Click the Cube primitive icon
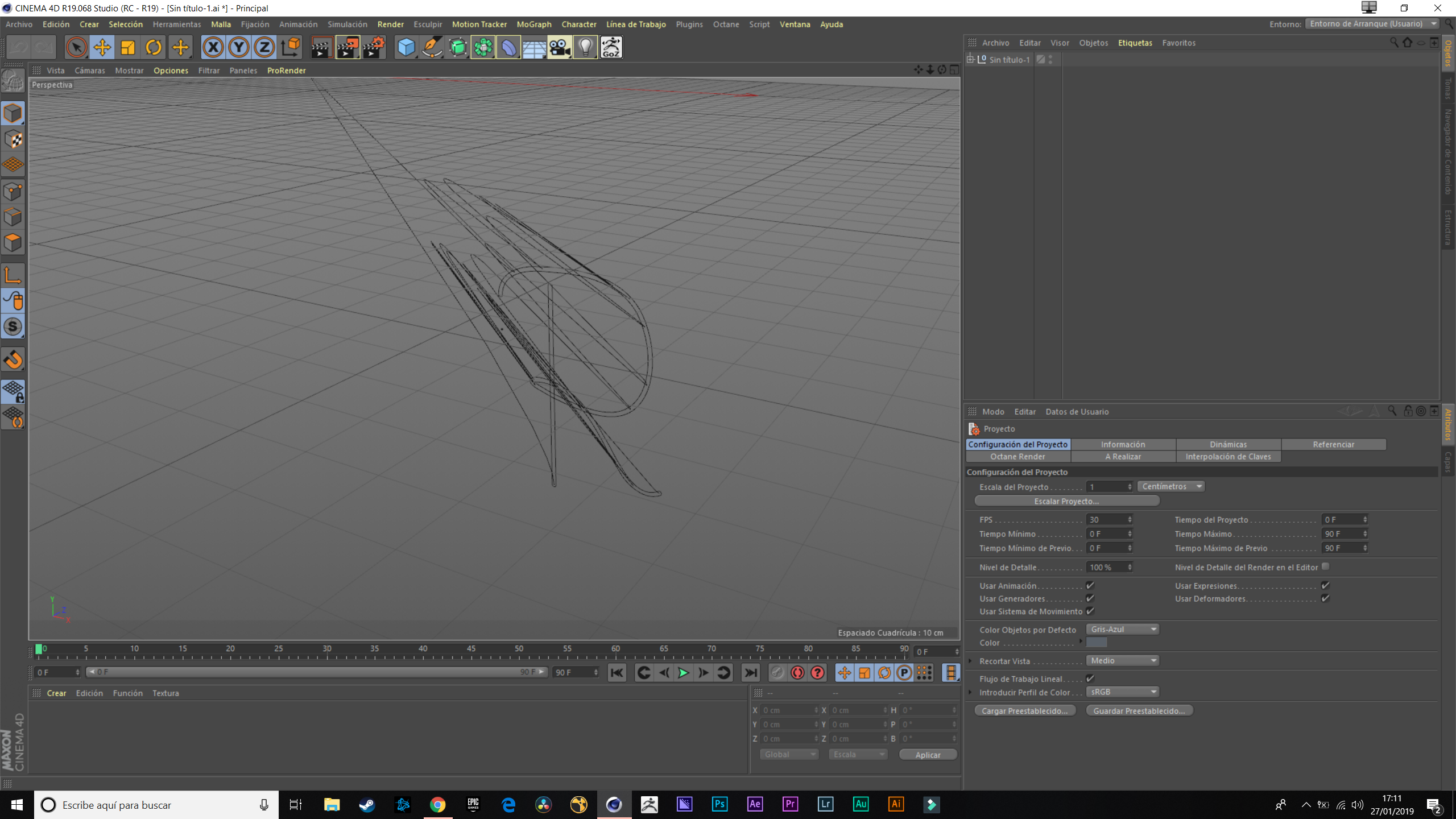Image resolution: width=1456 pixels, height=819 pixels. click(x=406, y=48)
